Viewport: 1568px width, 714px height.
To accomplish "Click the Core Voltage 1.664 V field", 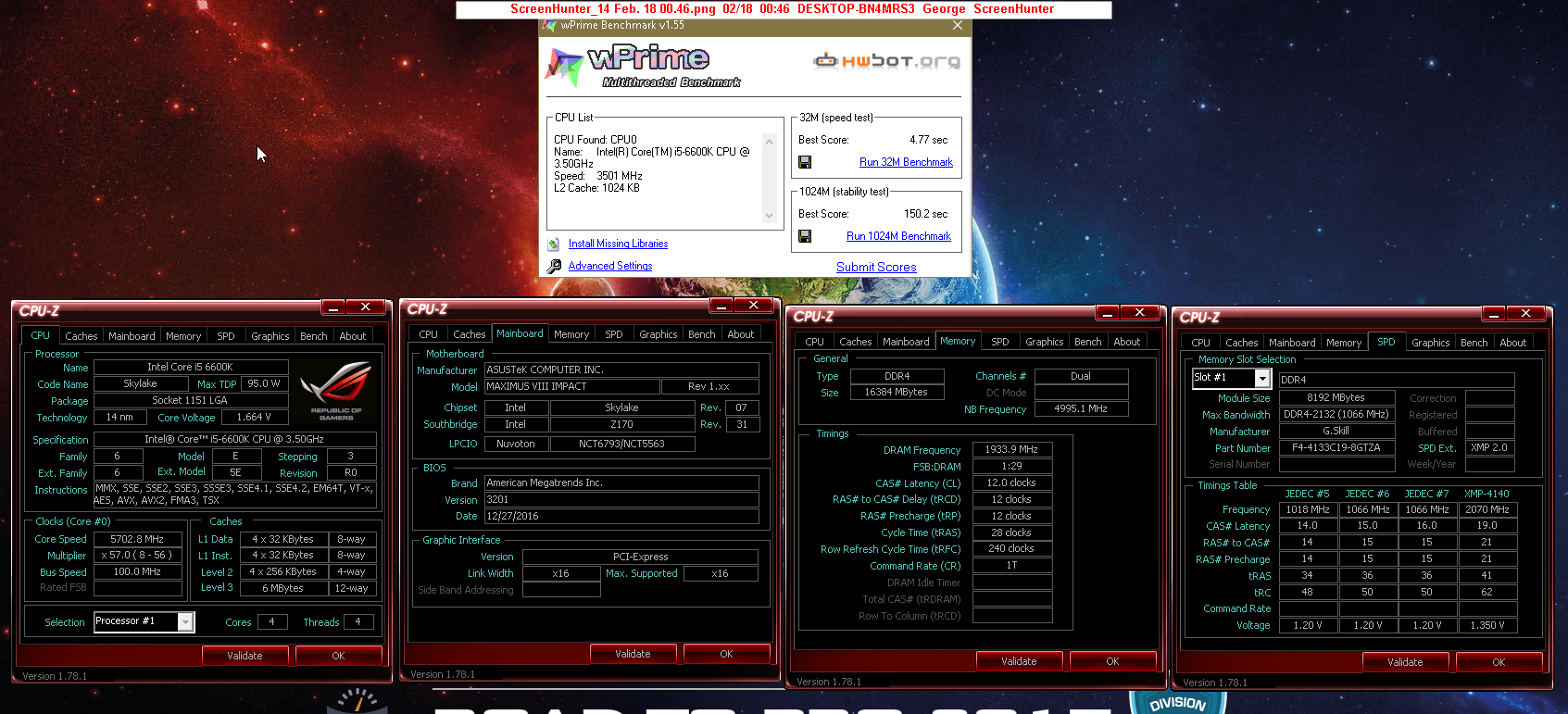I will [x=255, y=418].
